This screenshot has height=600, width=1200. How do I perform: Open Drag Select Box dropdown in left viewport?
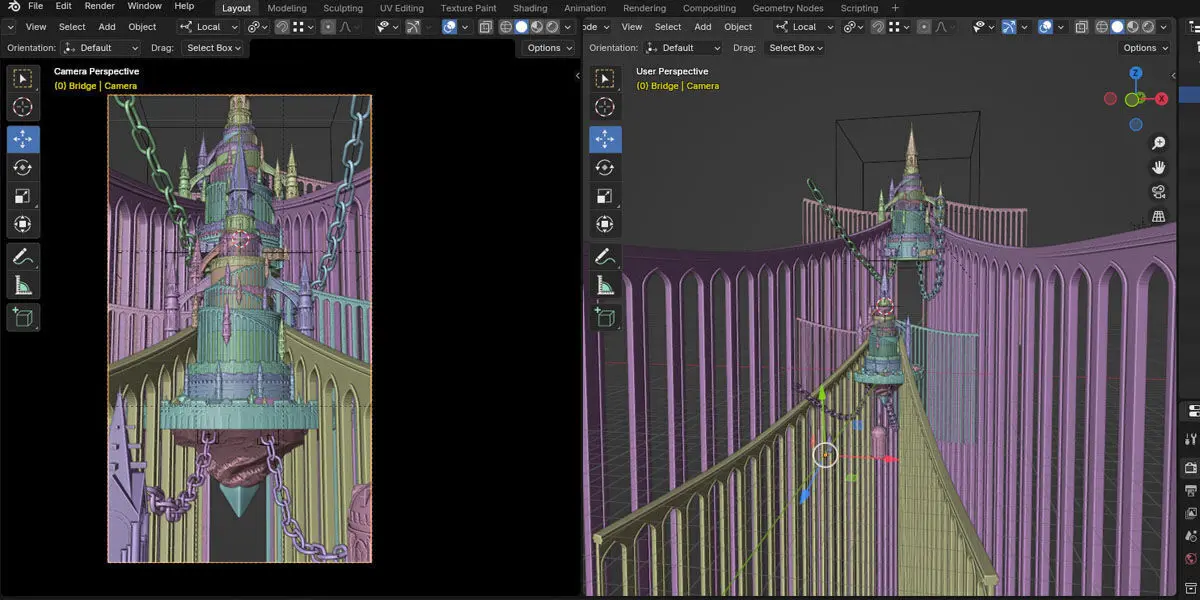click(x=214, y=48)
